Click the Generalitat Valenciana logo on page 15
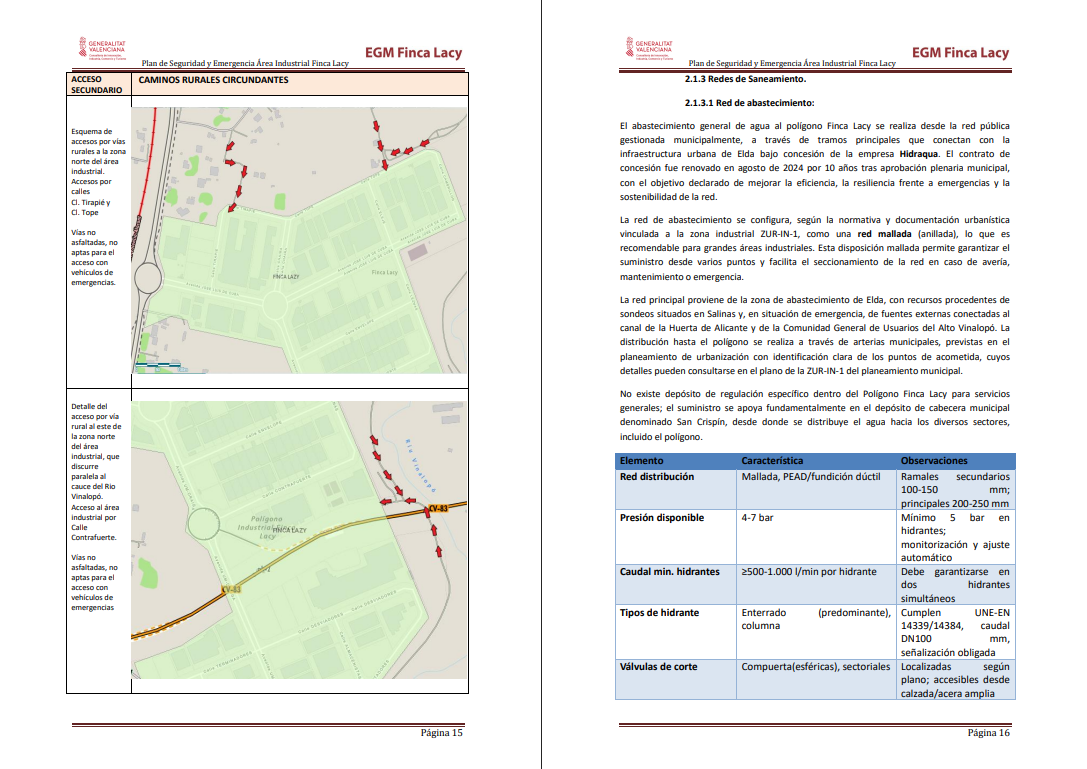1087x769 pixels. [101, 50]
